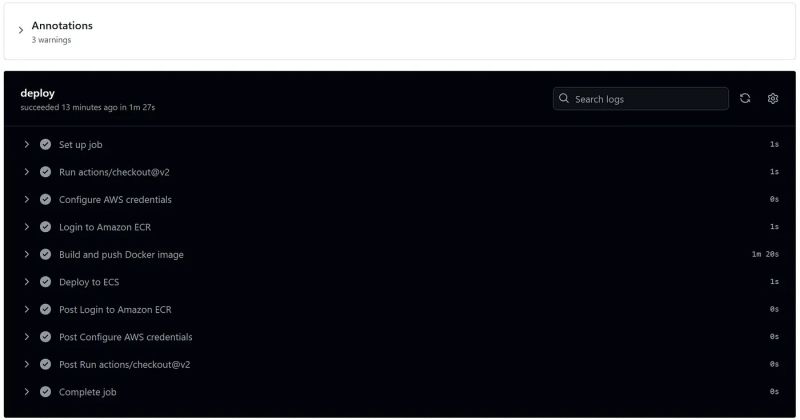The height and width of the screenshot is (420, 800).
Task: Click the Login to Amazon ECR checkmark
Action: click(x=45, y=227)
